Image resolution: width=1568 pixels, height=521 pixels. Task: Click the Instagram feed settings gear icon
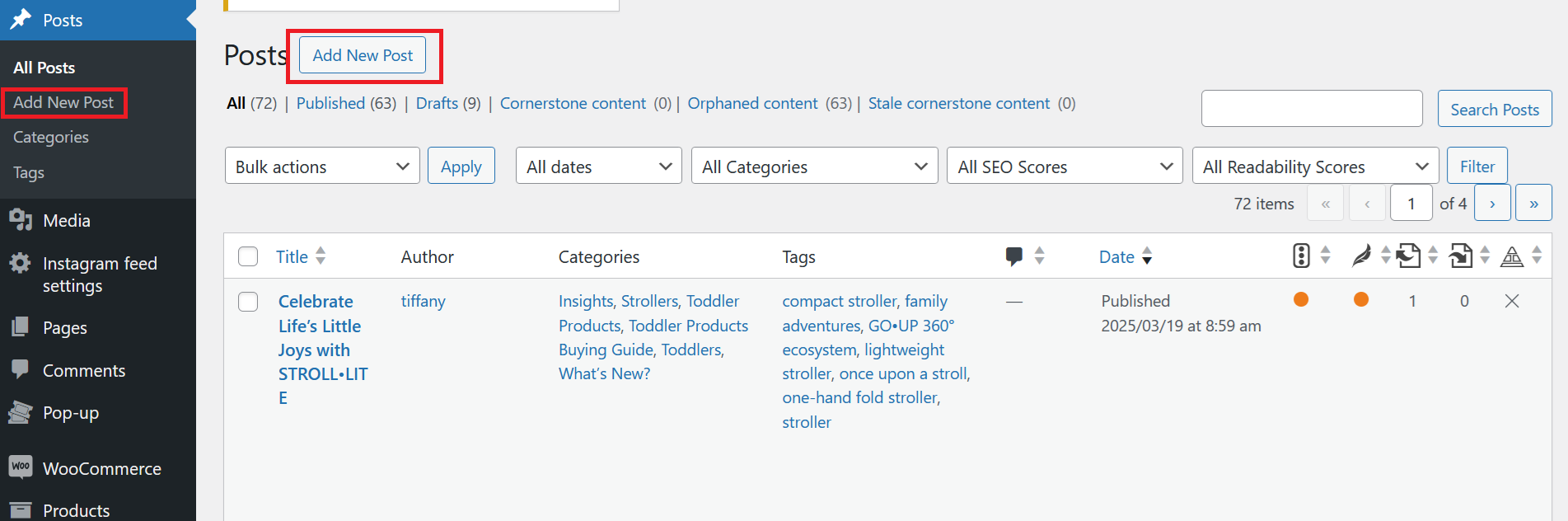click(x=21, y=263)
